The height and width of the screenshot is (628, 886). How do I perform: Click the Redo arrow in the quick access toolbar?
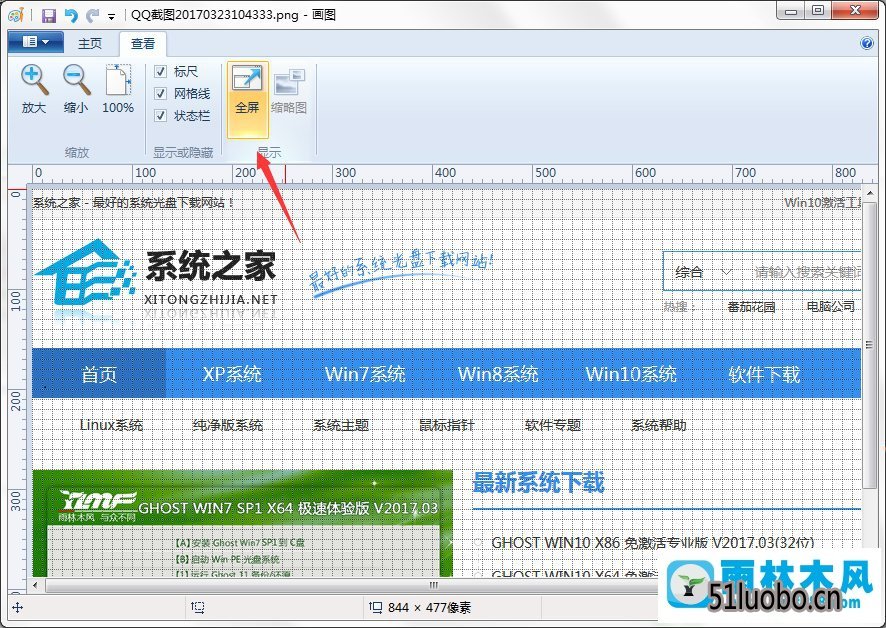[x=93, y=15]
